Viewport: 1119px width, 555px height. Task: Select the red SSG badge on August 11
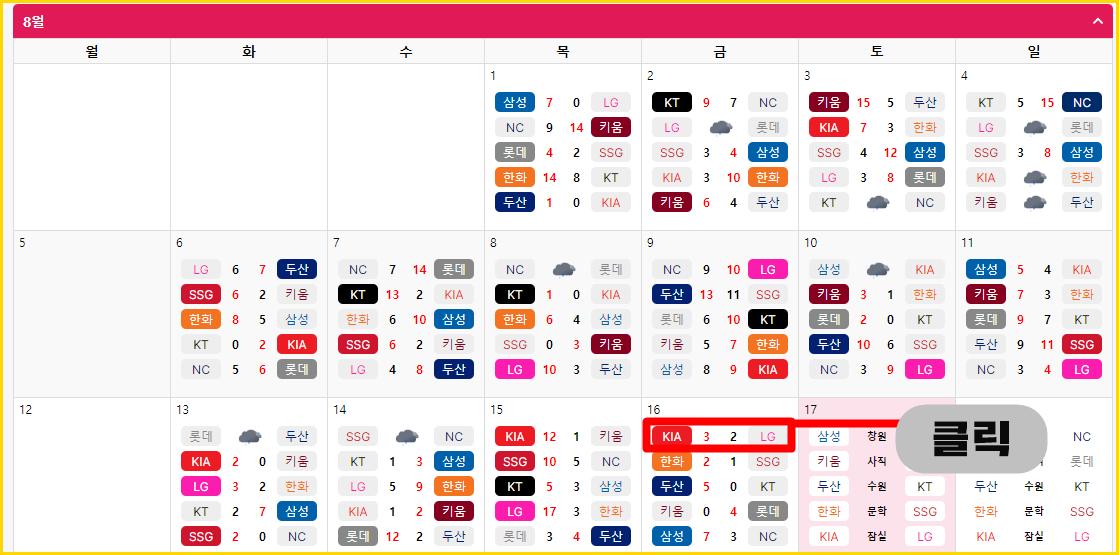(x=1082, y=345)
